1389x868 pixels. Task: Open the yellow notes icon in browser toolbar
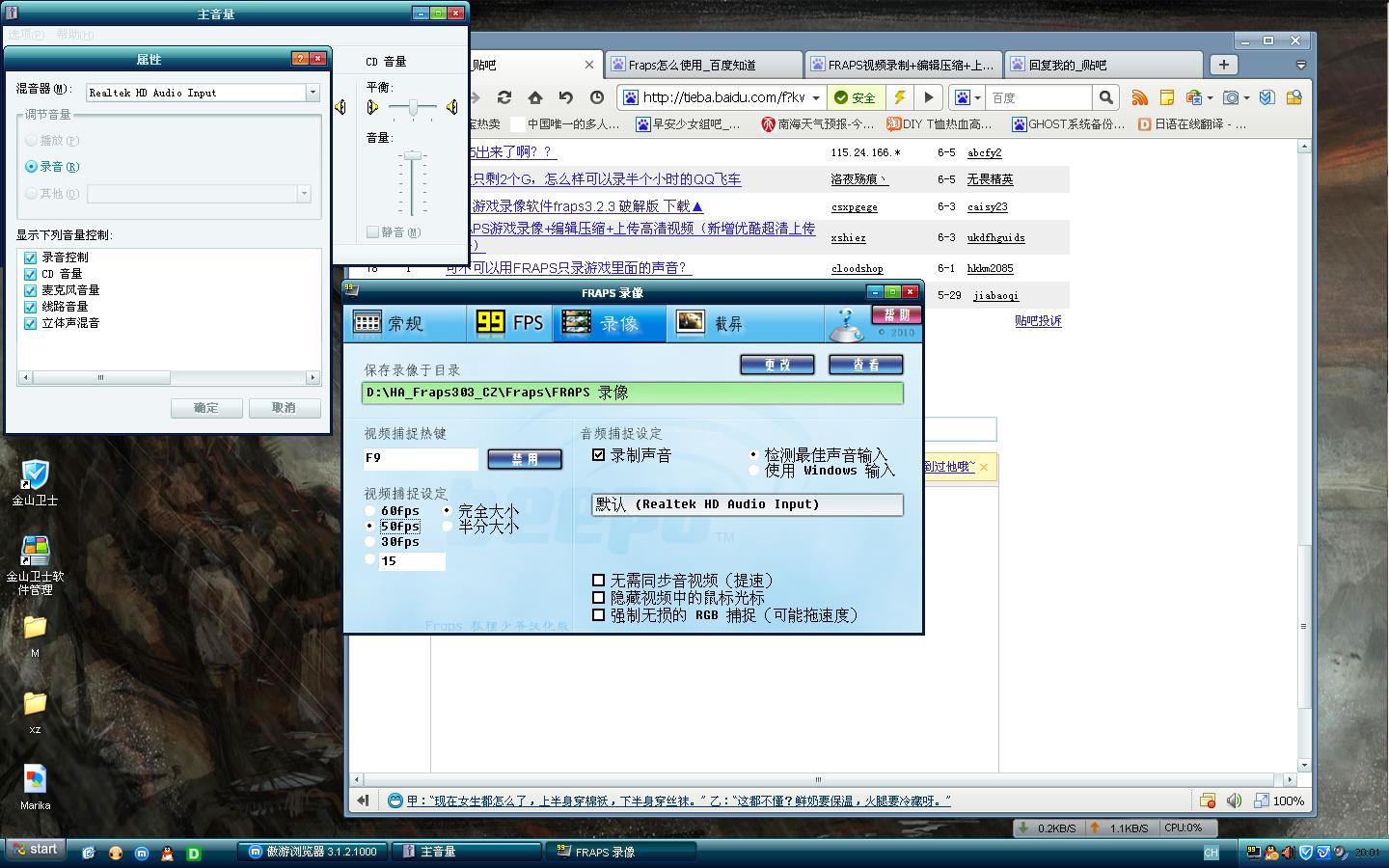(1167, 97)
